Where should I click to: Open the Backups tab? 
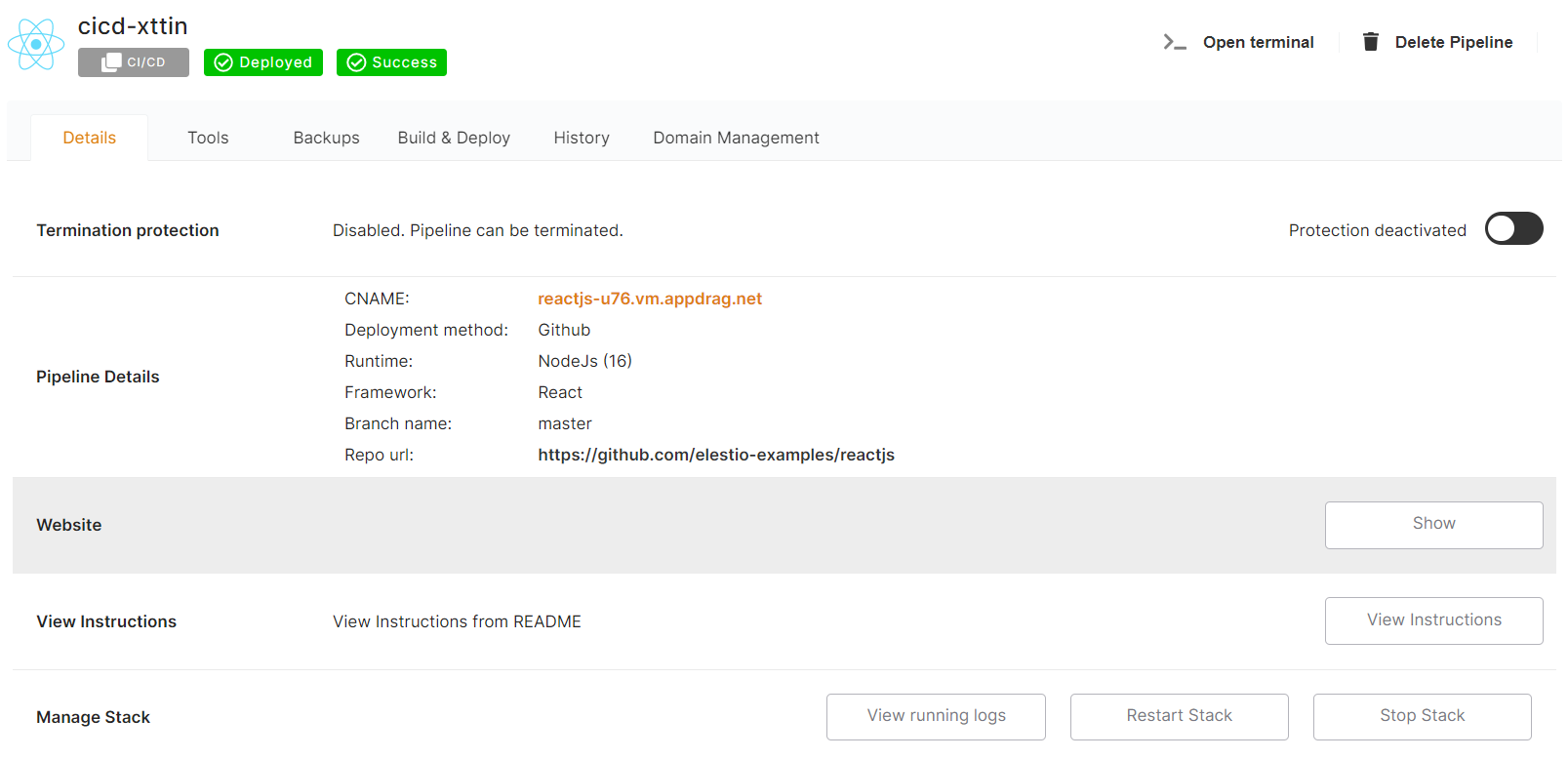[326, 138]
